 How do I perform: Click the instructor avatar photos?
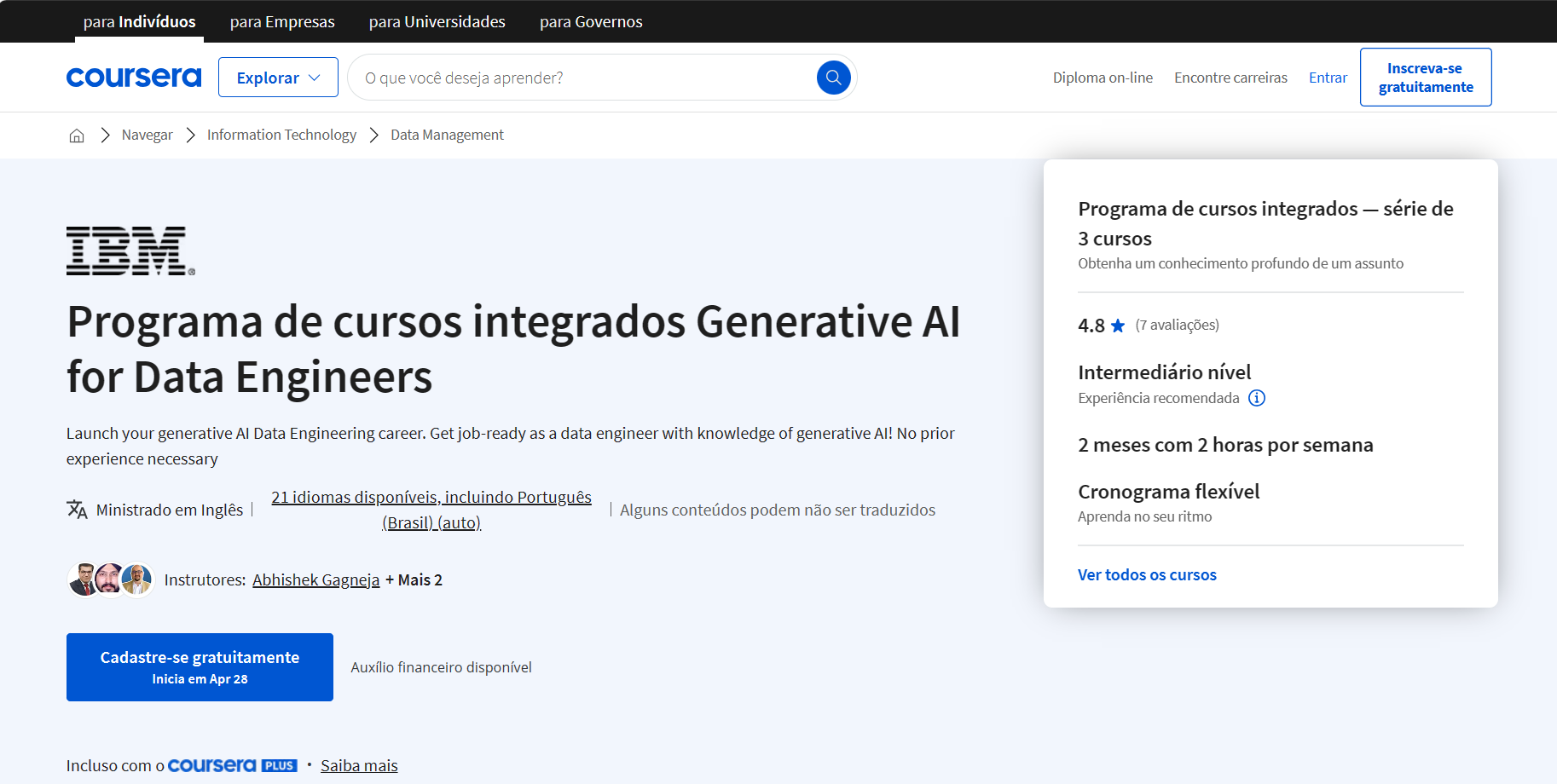[x=109, y=579]
